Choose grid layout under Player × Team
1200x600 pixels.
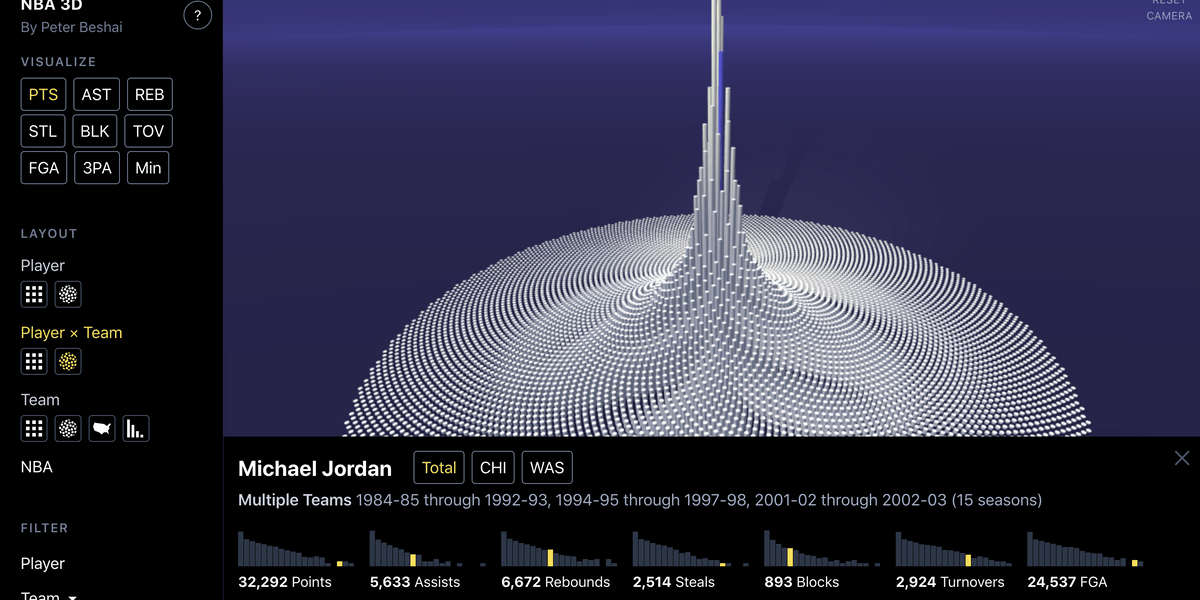(x=34, y=361)
